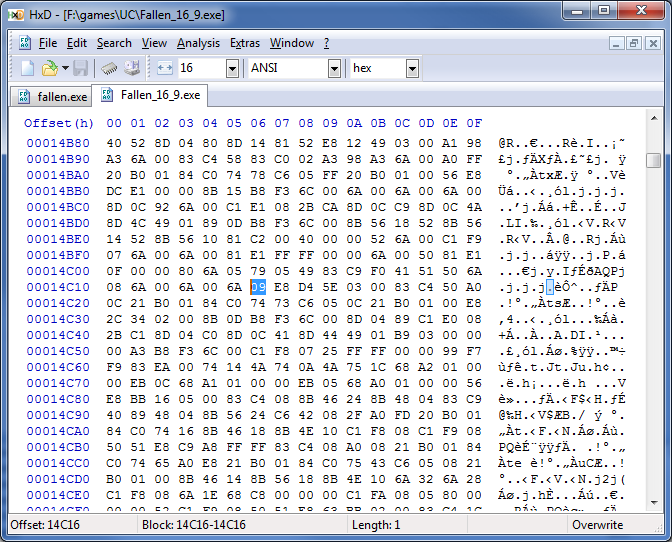Click the scrollbar down arrow

[654, 503]
